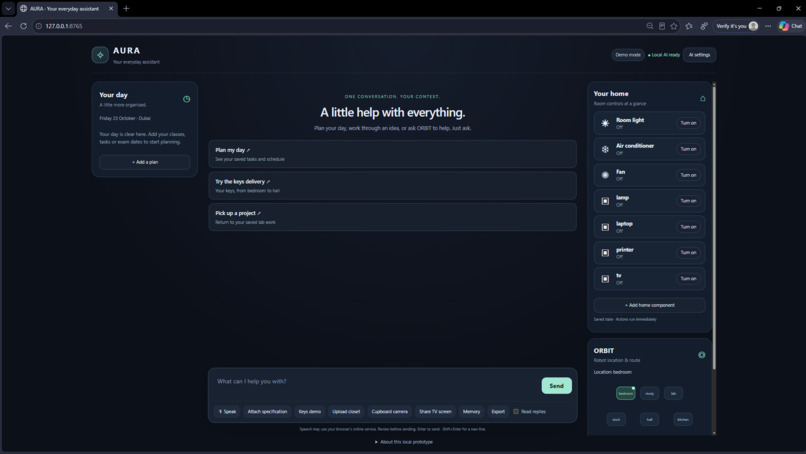Enable the Read replies checkbox
Screen dimensions: 806x454
516,411
